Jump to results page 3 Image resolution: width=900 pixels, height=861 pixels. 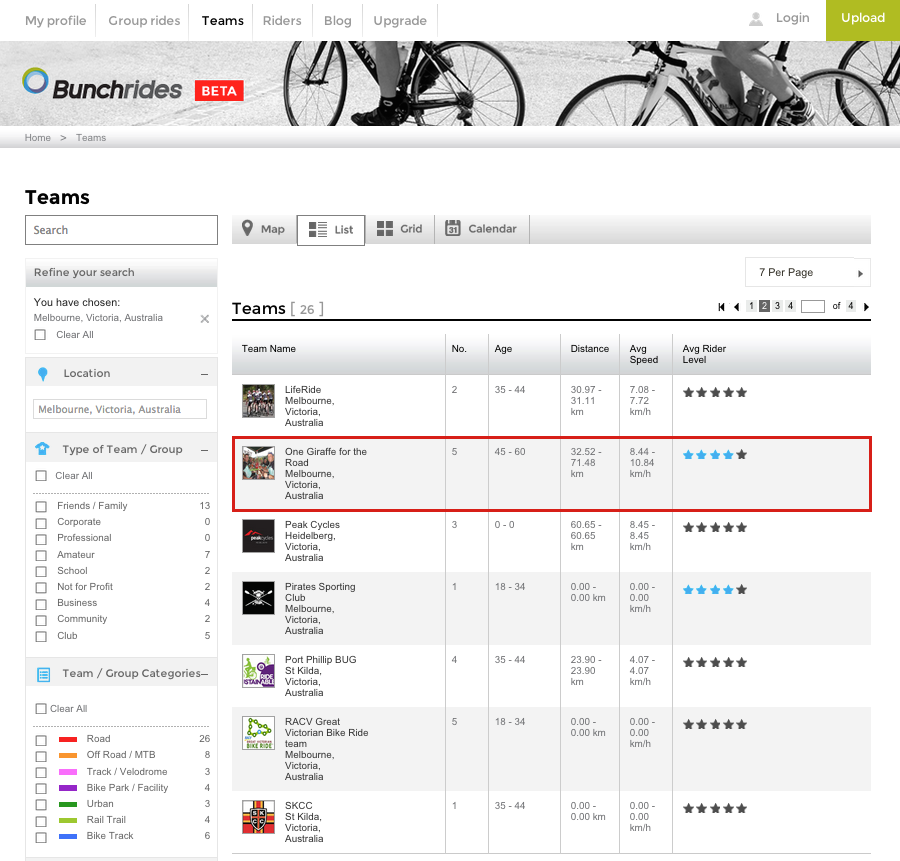pyautogui.click(x=777, y=306)
